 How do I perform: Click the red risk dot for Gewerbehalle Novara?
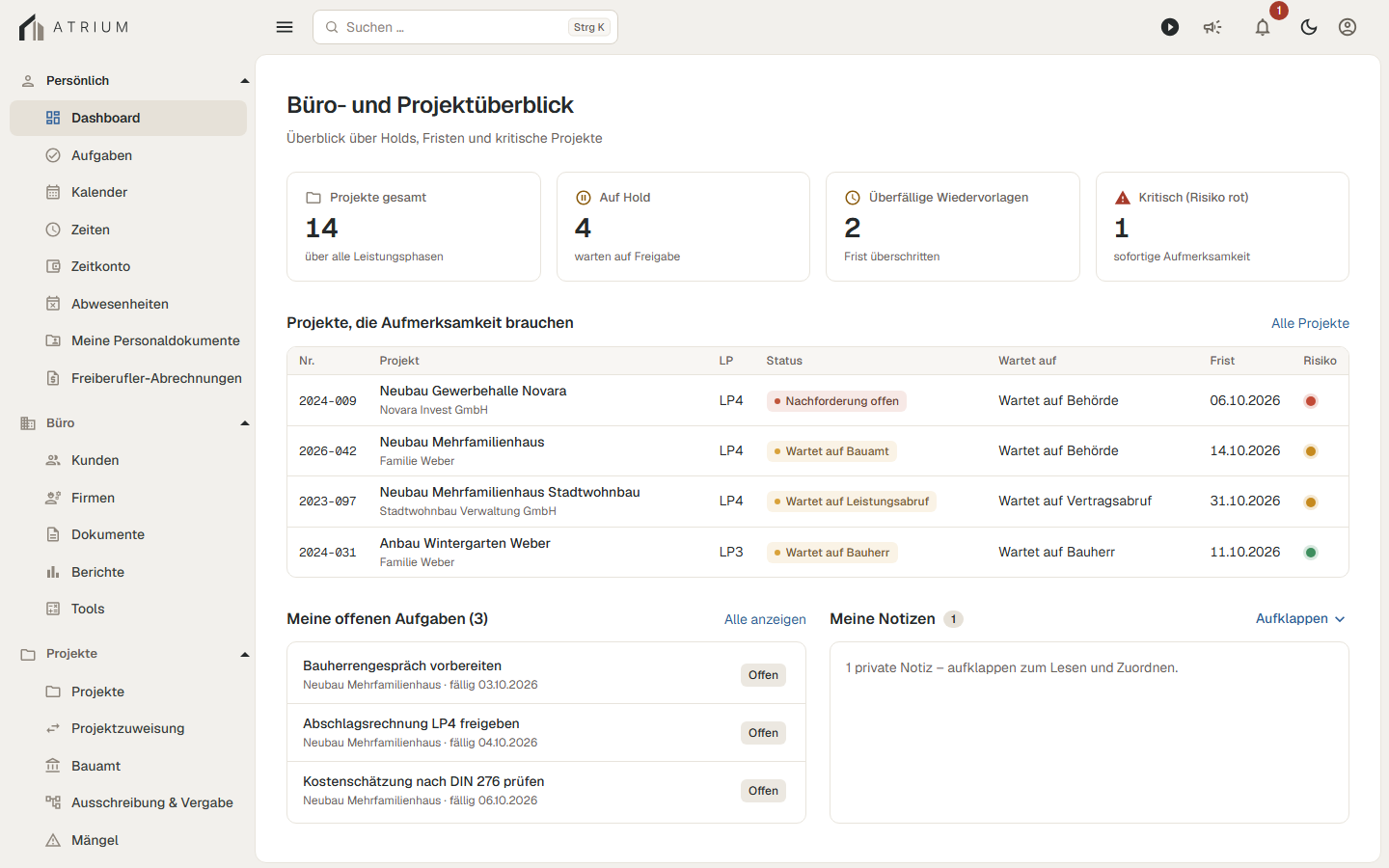click(1311, 401)
